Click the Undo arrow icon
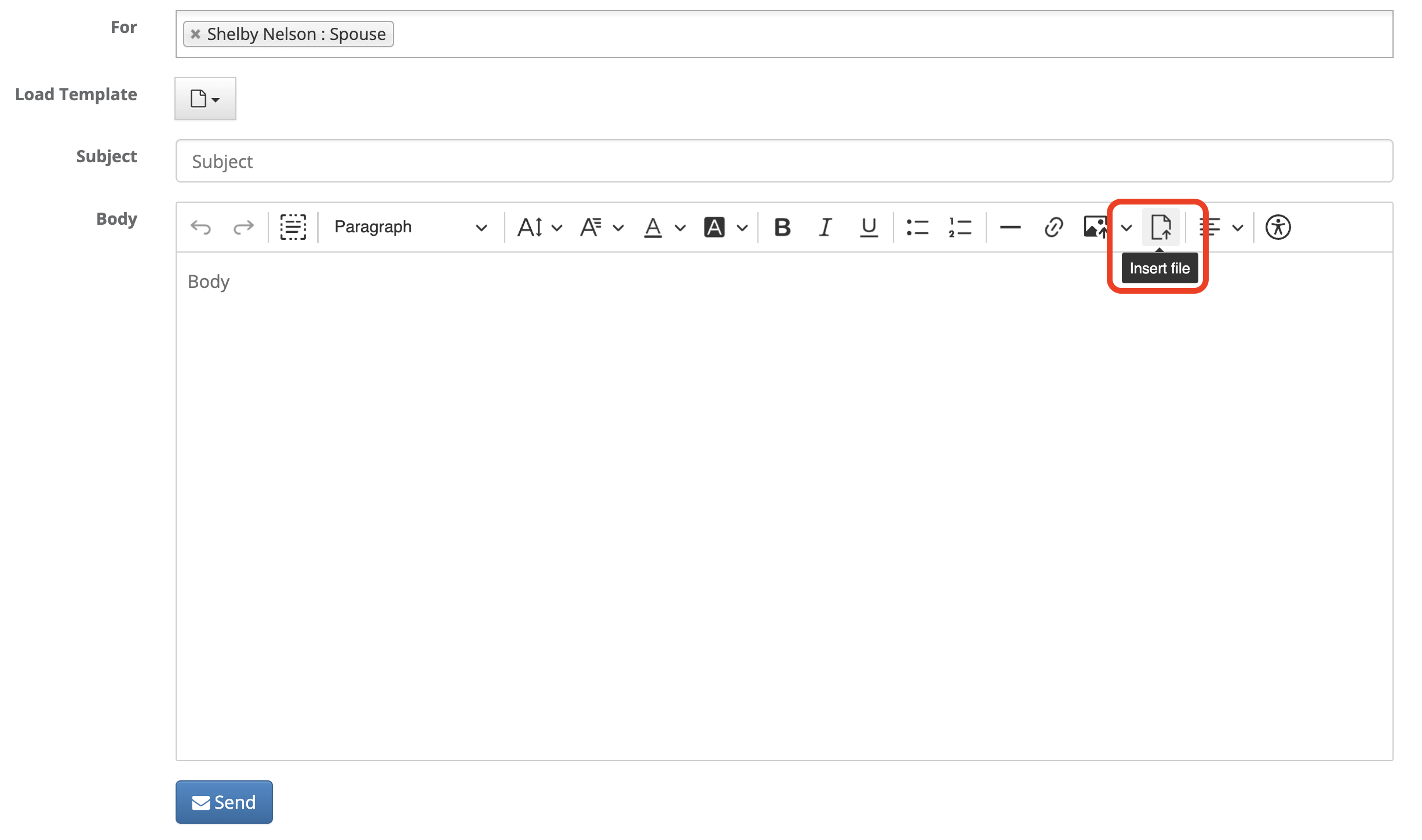Screen dimensions: 1422x840 point(200,227)
